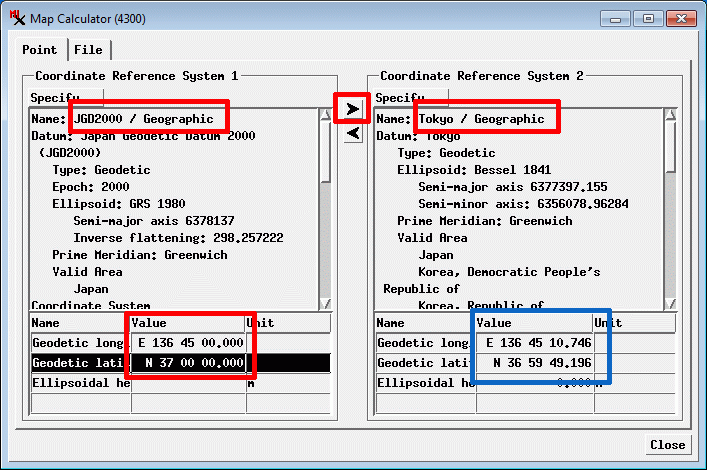Click the System 2 details scrollbar thumb
Screen dimensions: 707x470
[670, 147]
